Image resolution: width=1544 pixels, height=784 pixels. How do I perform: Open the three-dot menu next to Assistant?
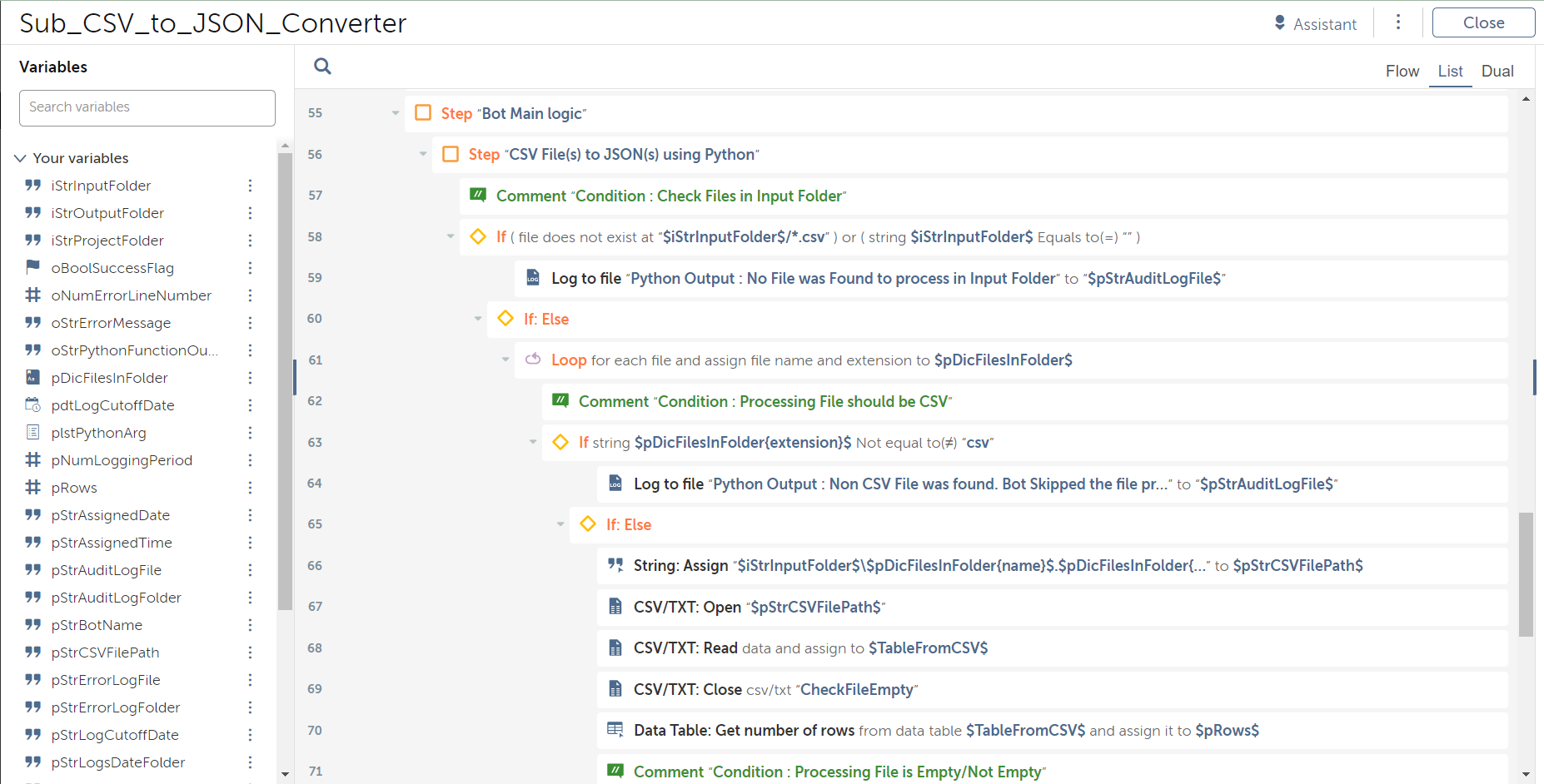click(x=1398, y=22)
